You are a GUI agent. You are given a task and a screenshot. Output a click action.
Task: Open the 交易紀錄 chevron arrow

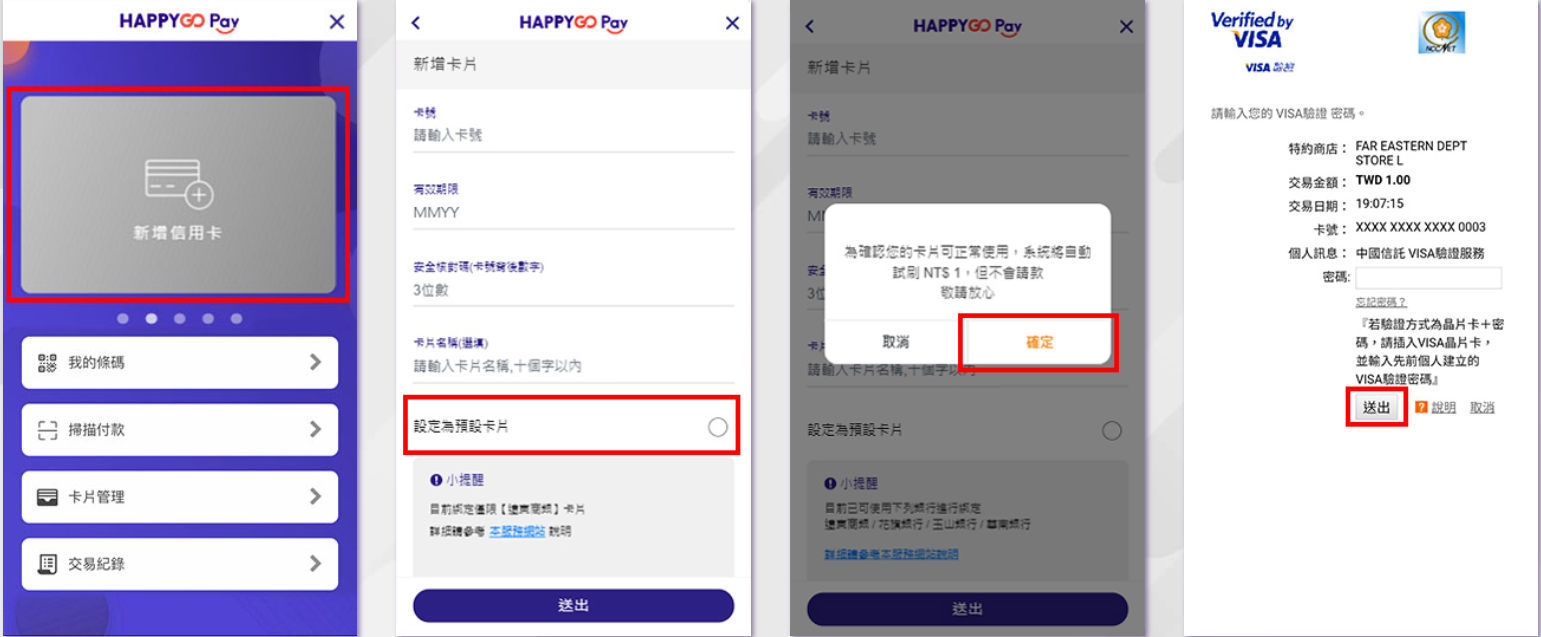(316, 563)
